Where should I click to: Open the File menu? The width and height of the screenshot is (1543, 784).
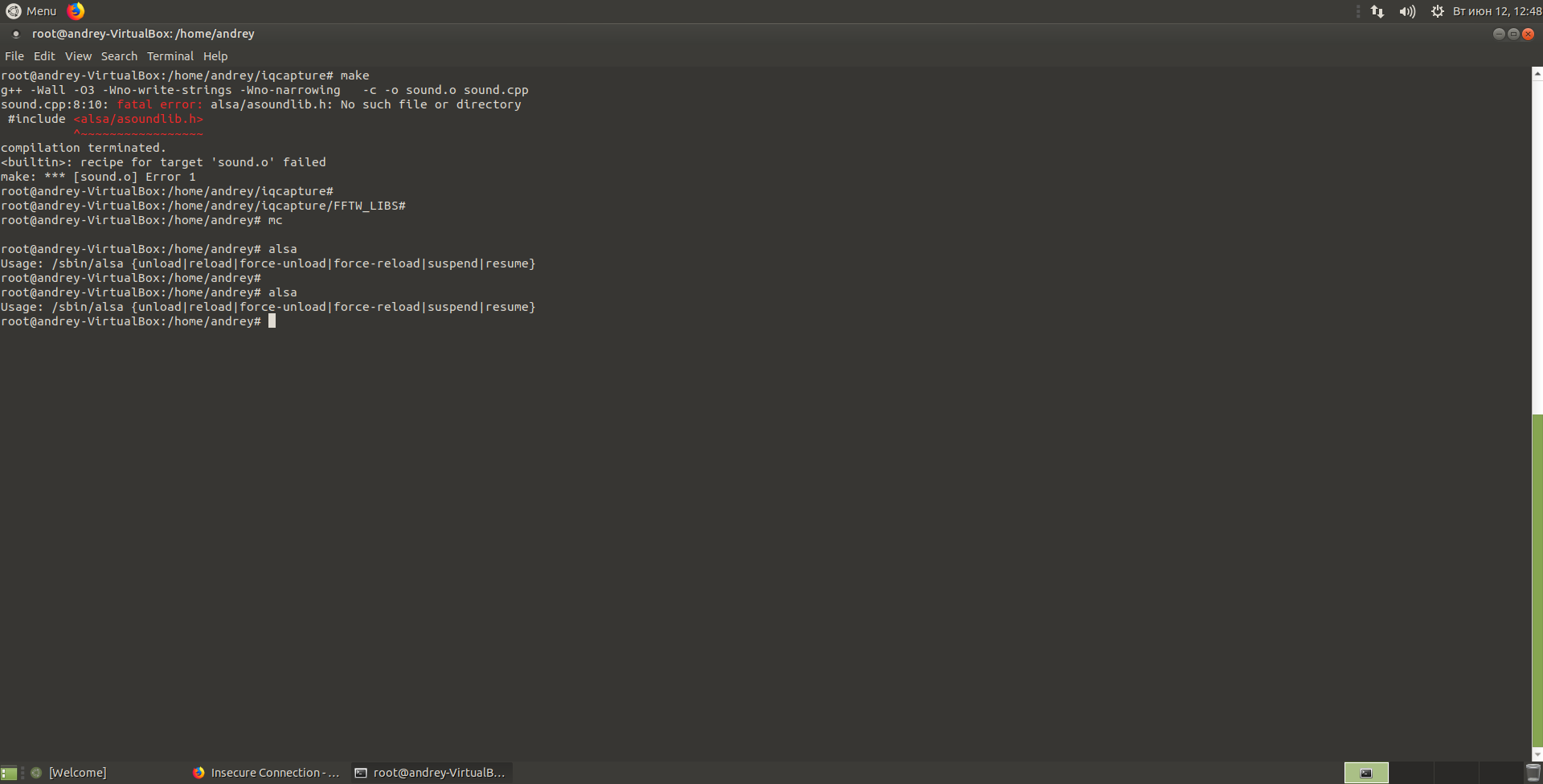14,56
